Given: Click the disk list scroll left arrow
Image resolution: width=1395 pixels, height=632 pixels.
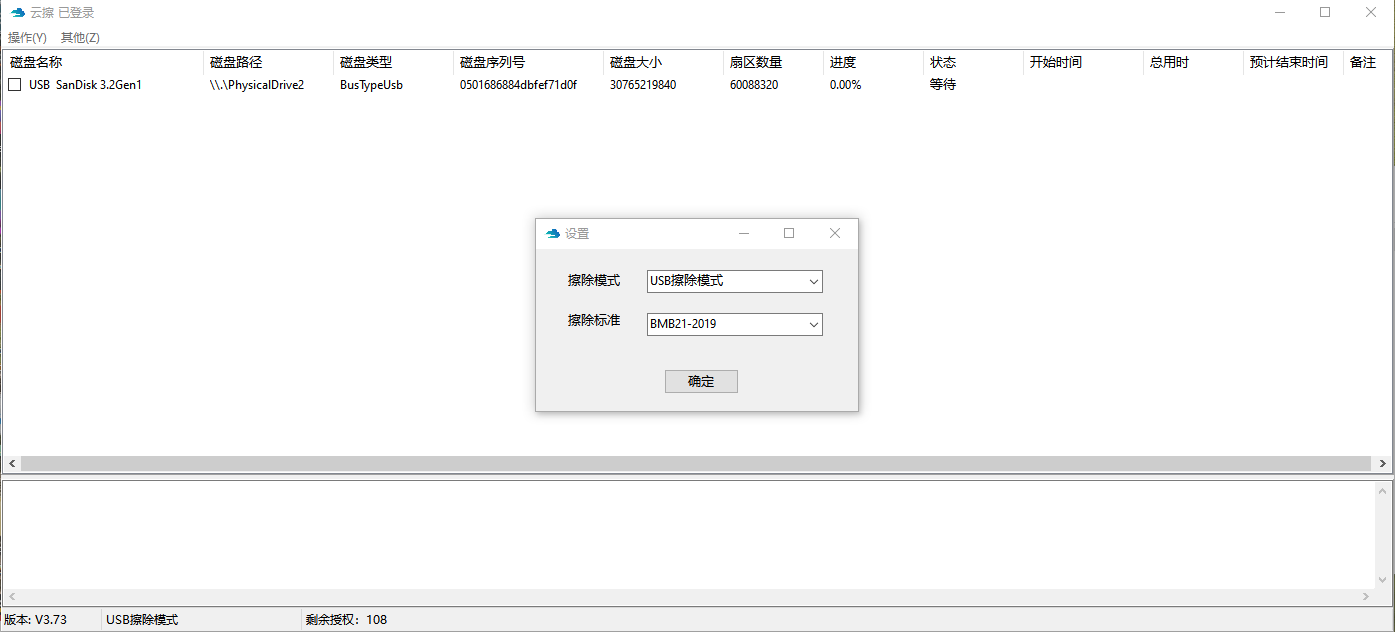Looking at the screenshot, I should tap(12, 464).
